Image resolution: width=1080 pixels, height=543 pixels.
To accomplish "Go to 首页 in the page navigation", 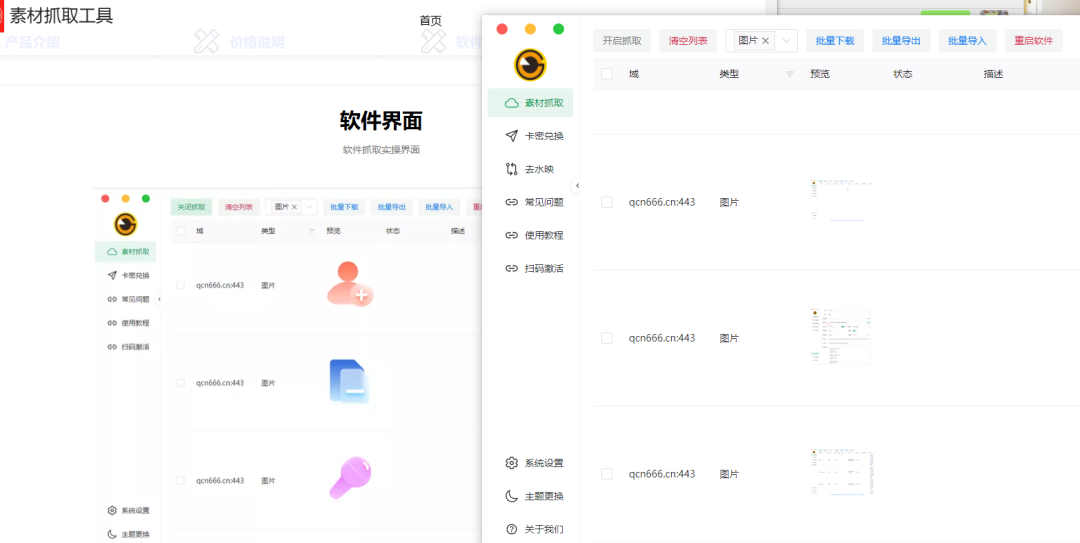I will click(x=430, y=20).
